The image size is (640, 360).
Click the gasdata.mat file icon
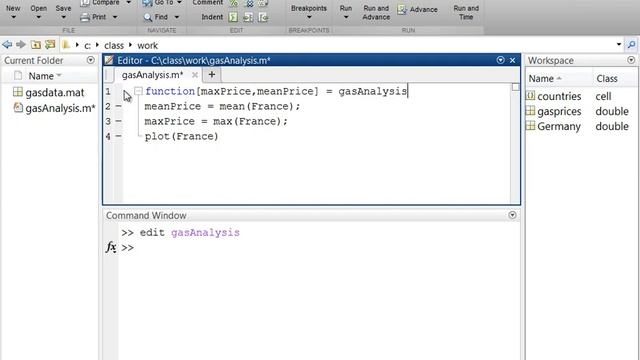[x=18, y=92]
